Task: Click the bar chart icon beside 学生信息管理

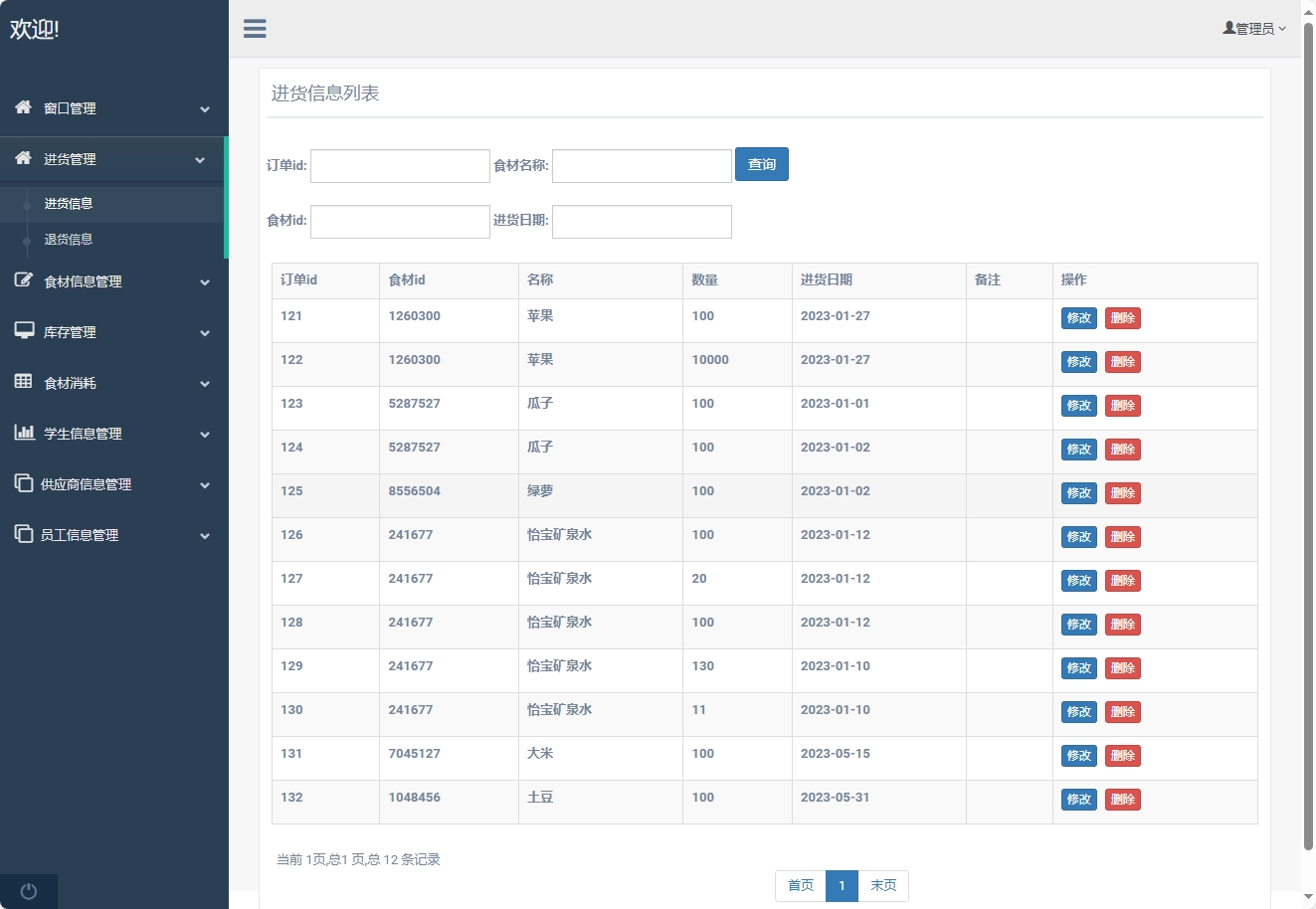Action: coord(24,433)
